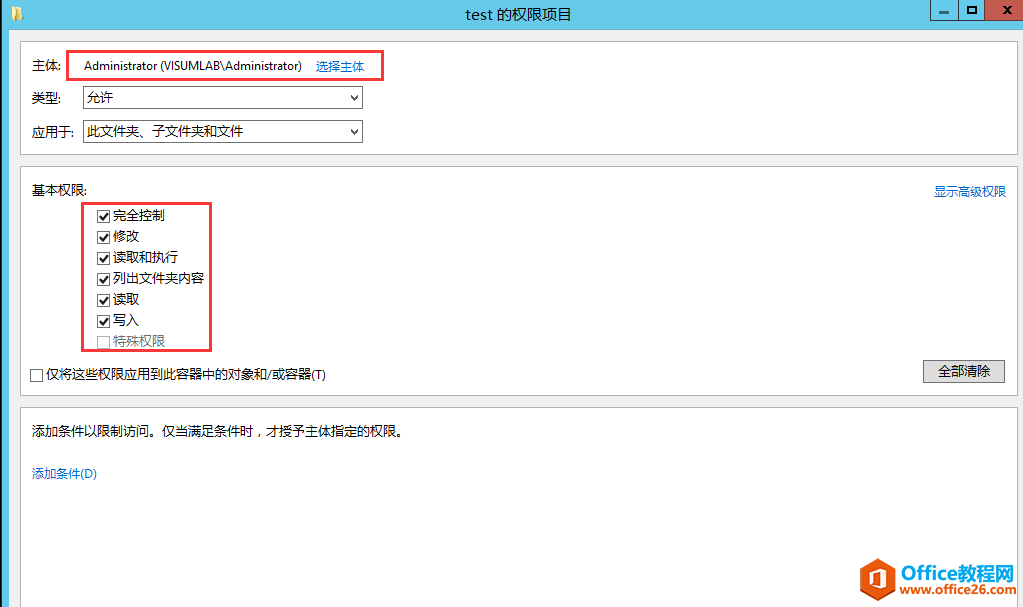Close the permission entry window
Viewport: 1023px width, 607px height.
click(x=1005, y=10)
